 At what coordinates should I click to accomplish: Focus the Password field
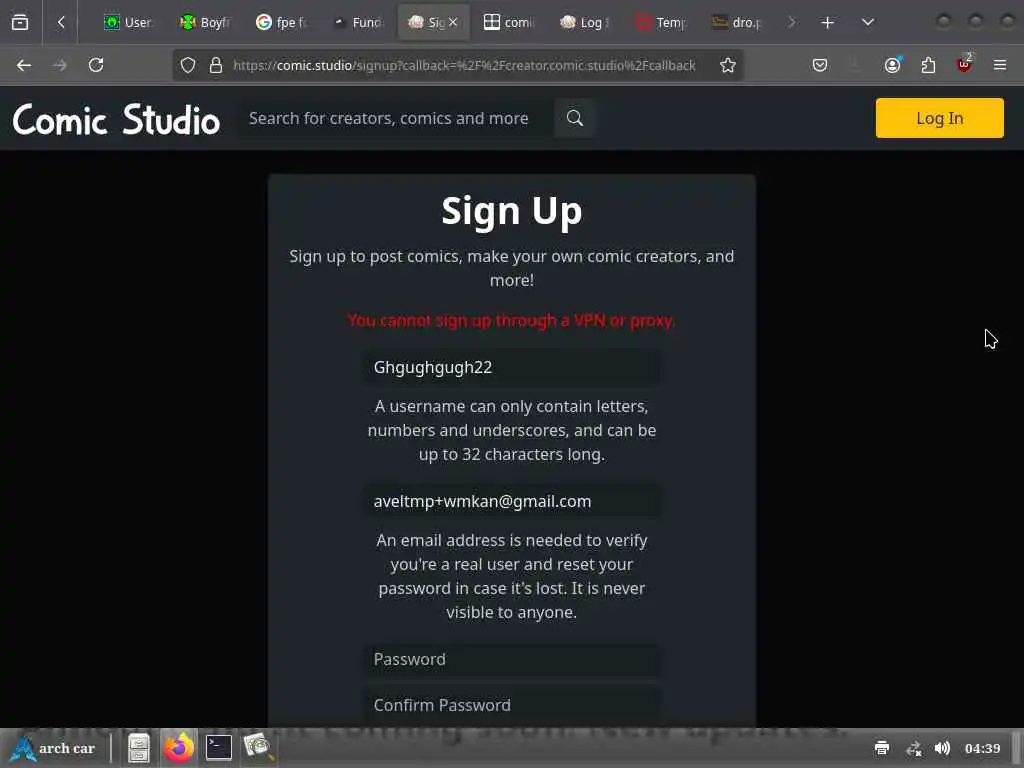tap(511, 660)
